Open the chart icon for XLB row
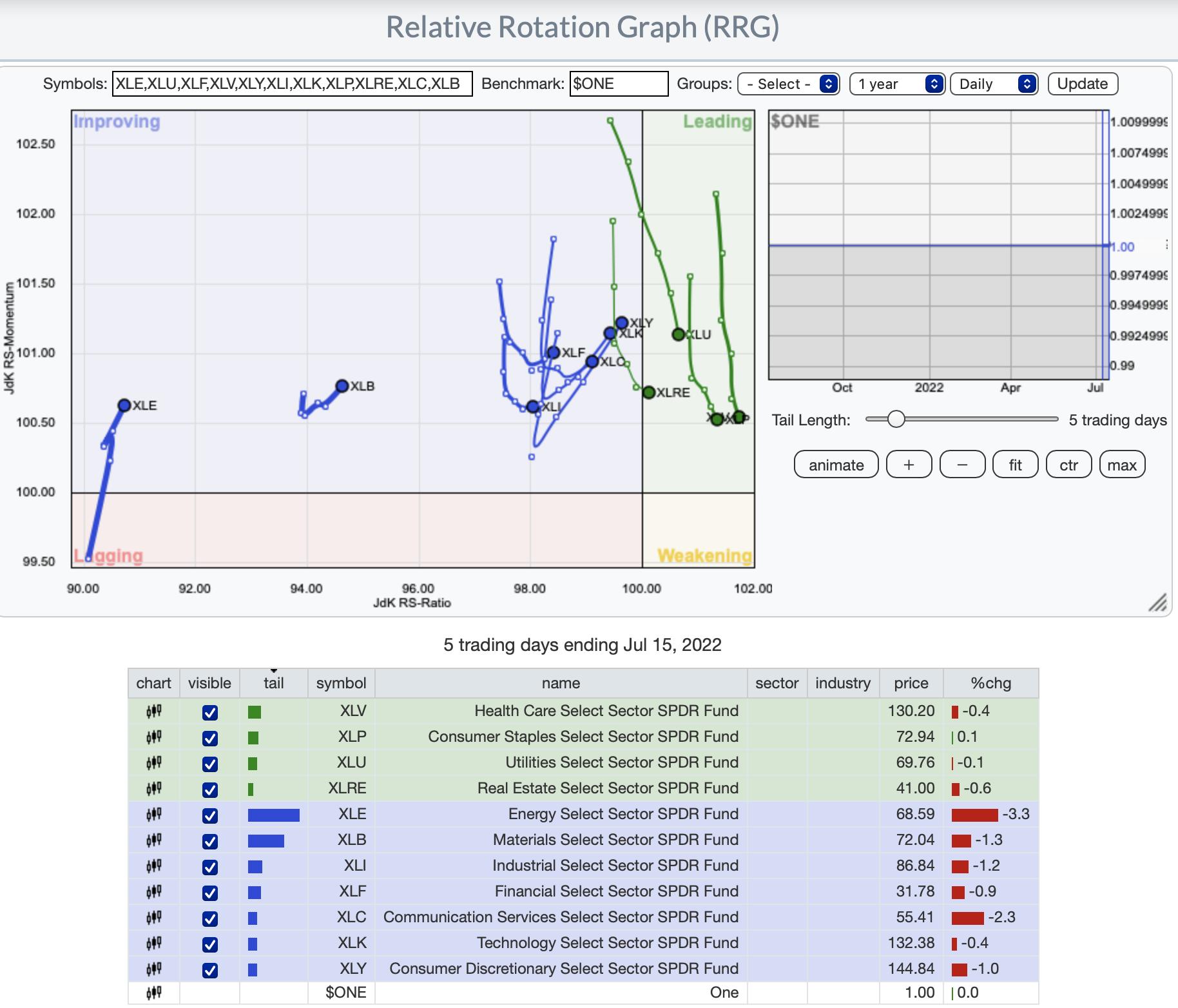1178x1008 pixels. (x=153, y=840)
